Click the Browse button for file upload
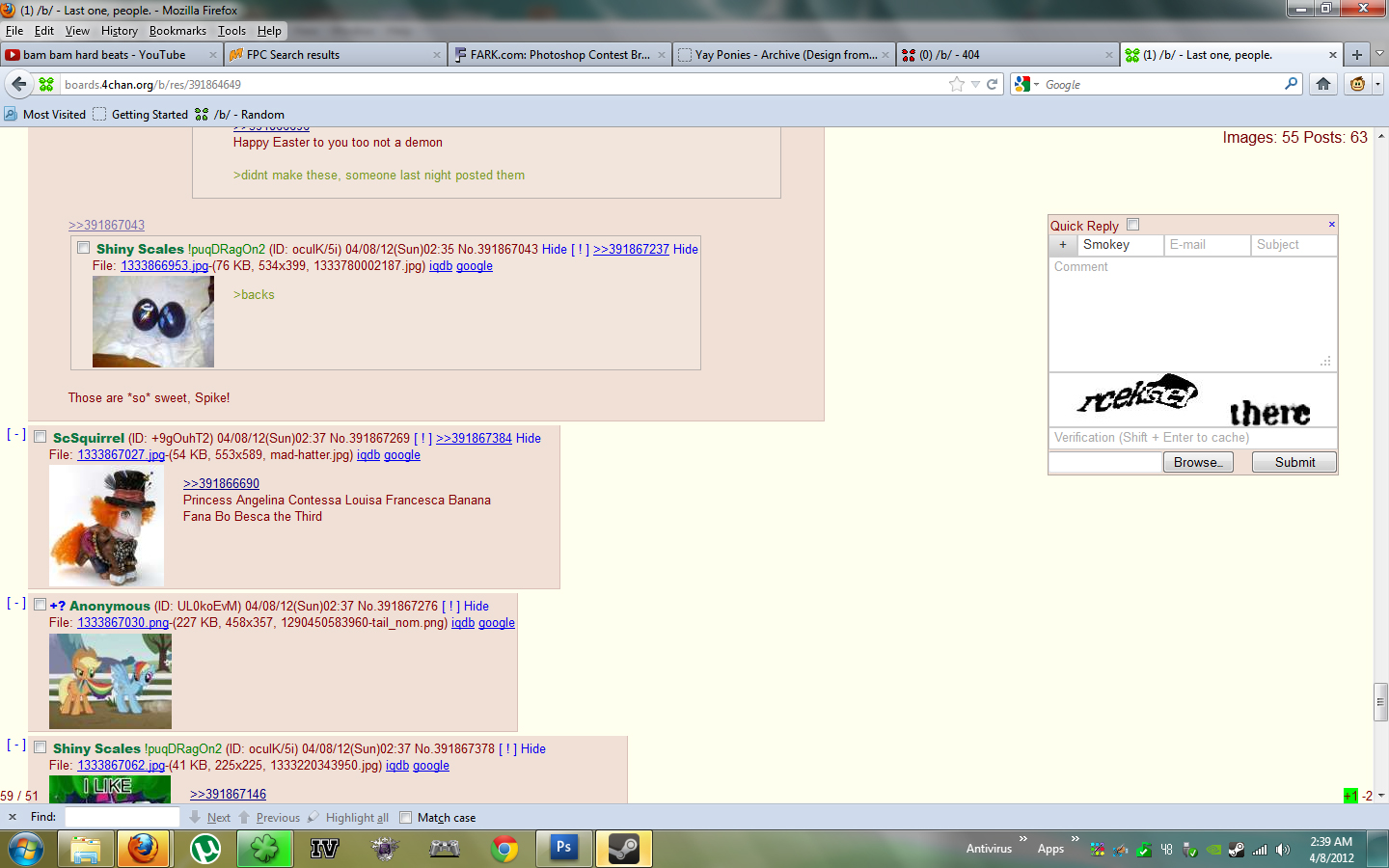Screen dimensions: 1389x868 pyautogui.click(x=1197, y=463)
